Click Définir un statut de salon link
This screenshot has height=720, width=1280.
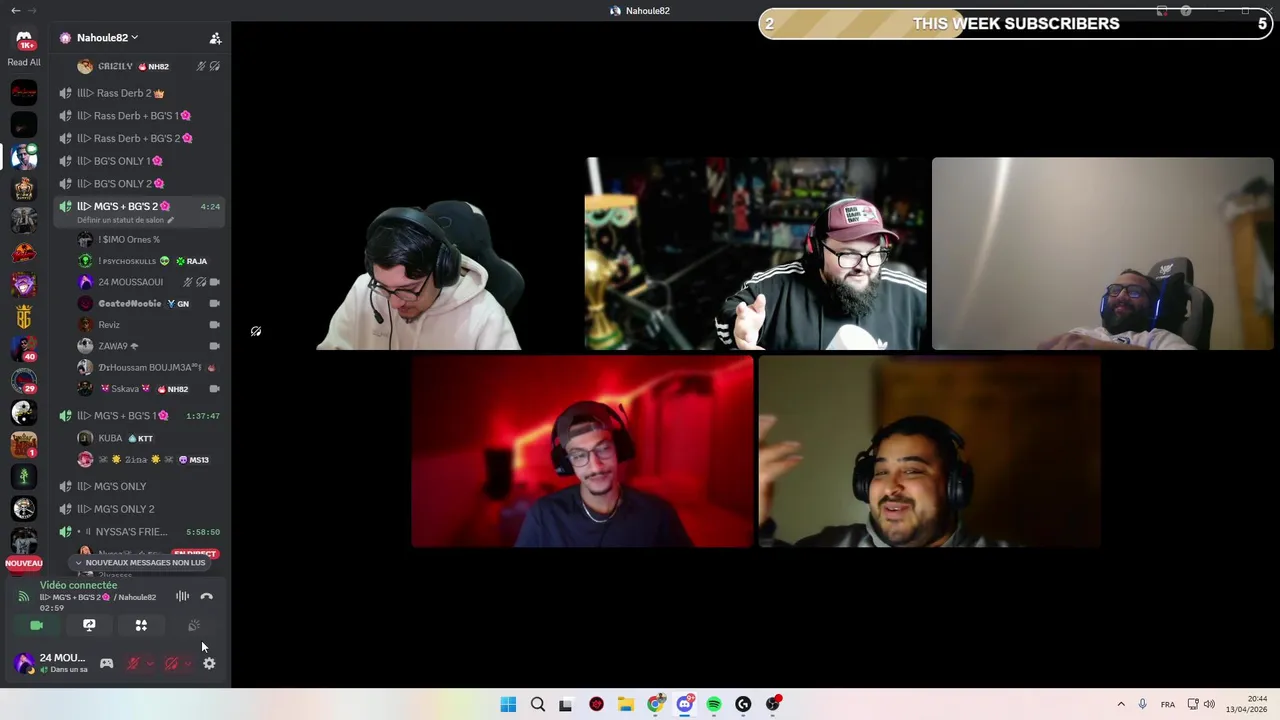125,220
